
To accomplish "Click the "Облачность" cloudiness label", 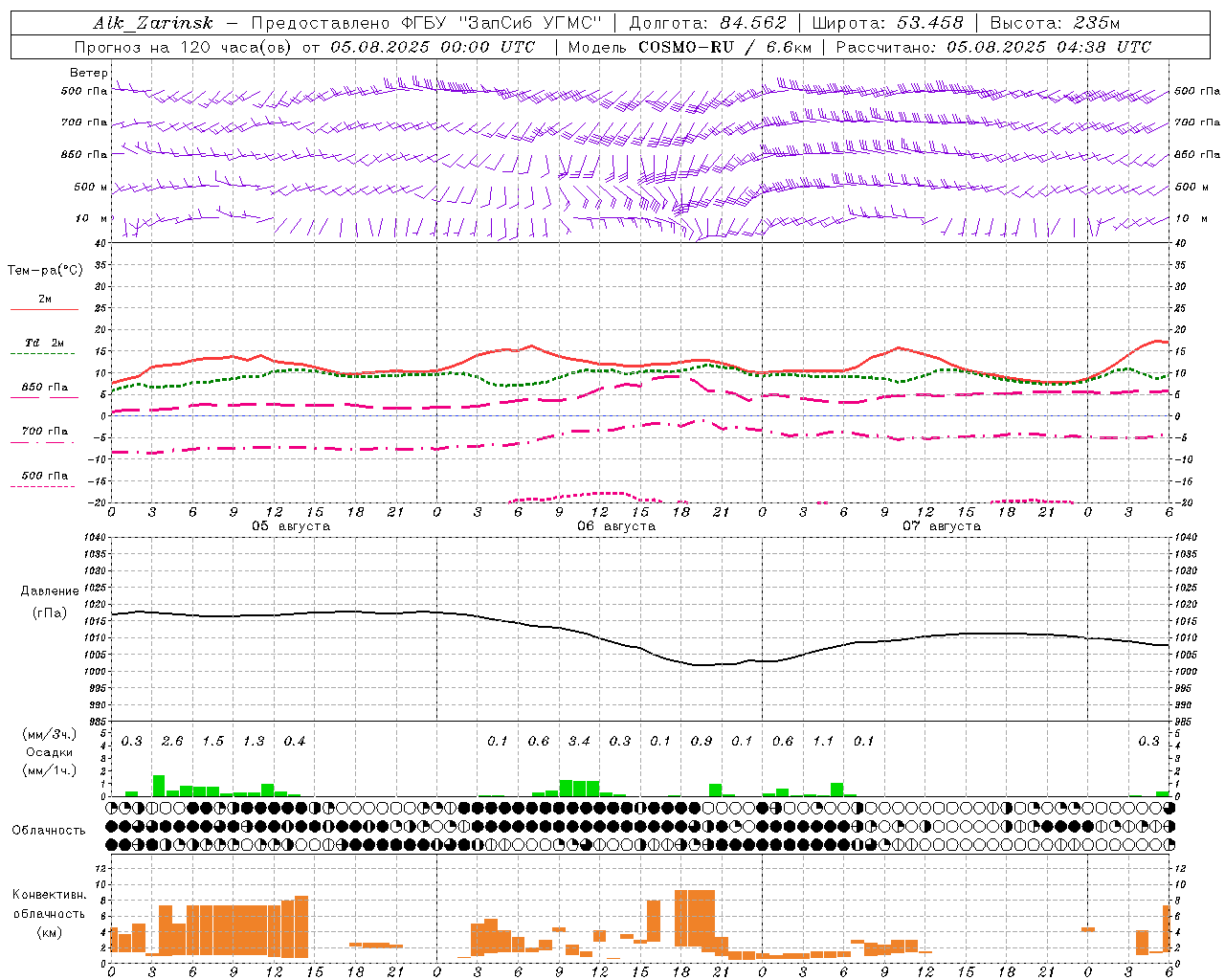I will tap(49, 830).
